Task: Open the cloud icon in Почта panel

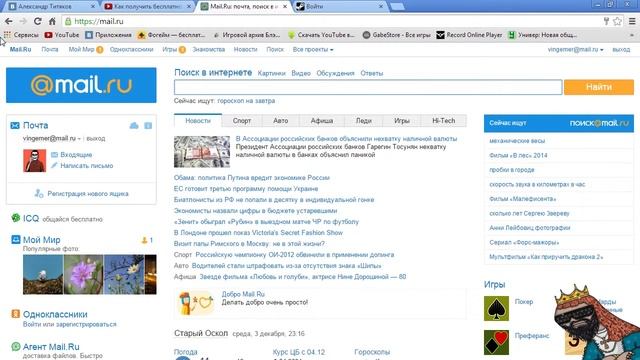Action: pyautogui.click(x=134, y=125)
